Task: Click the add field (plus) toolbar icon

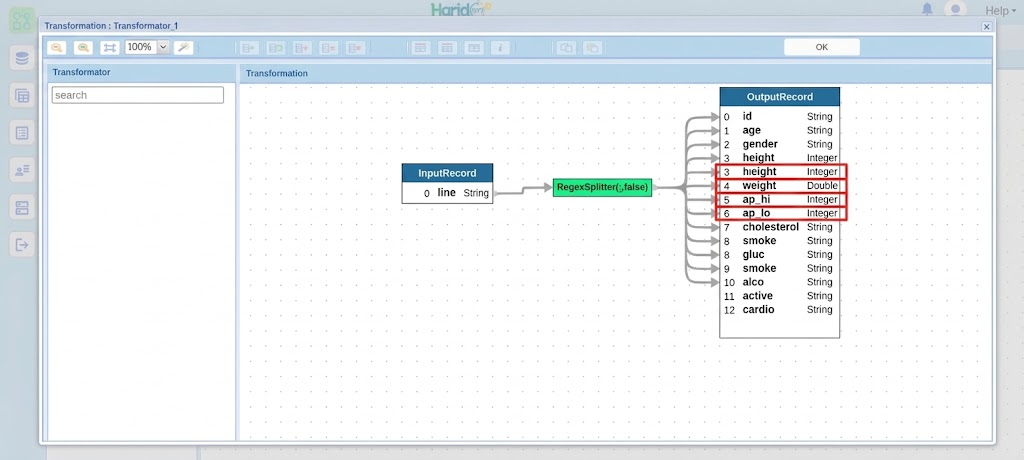Action: click(301, 48)
